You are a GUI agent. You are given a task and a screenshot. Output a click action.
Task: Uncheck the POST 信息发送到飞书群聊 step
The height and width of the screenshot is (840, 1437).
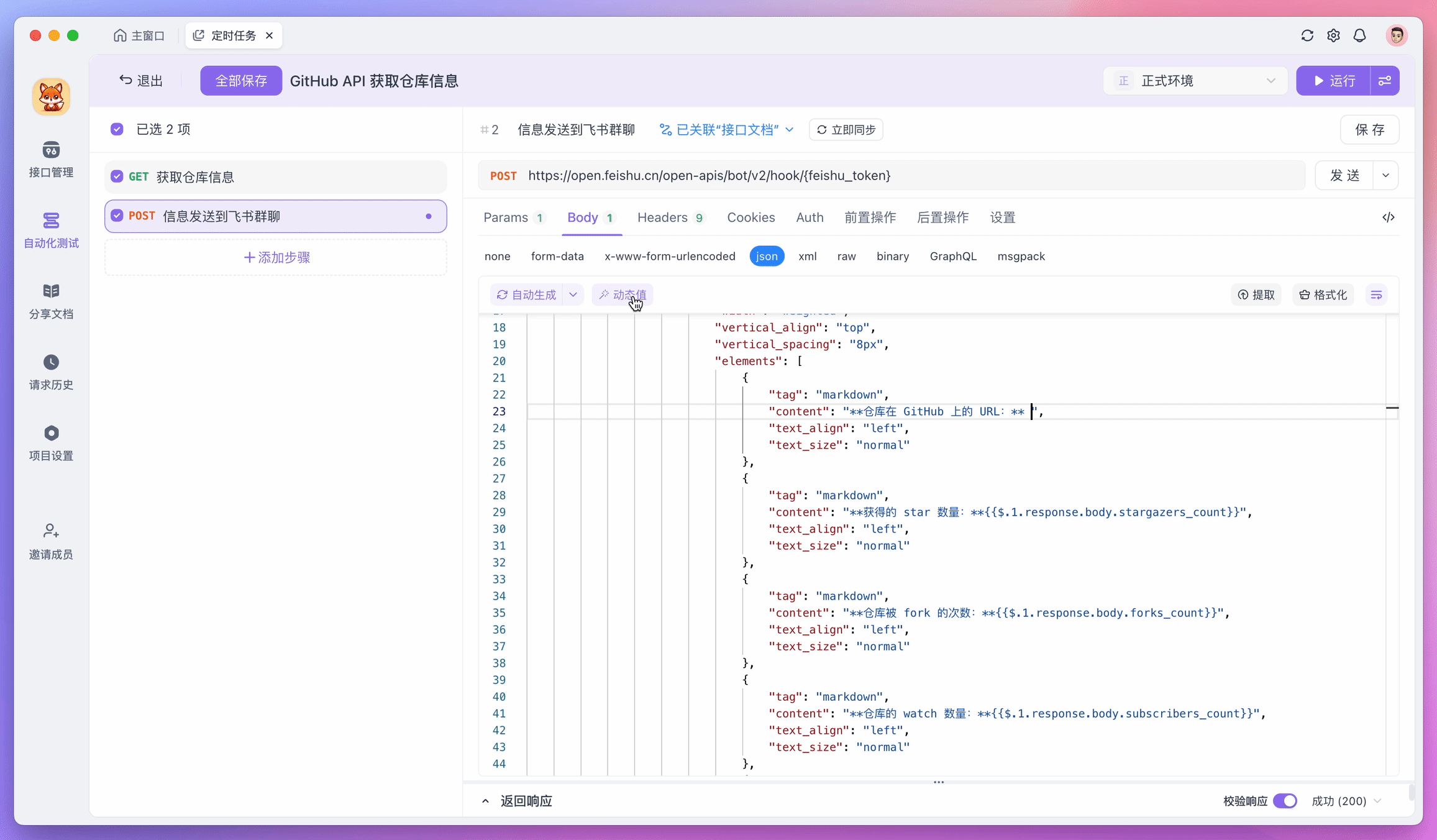click(x=117, y=216)
